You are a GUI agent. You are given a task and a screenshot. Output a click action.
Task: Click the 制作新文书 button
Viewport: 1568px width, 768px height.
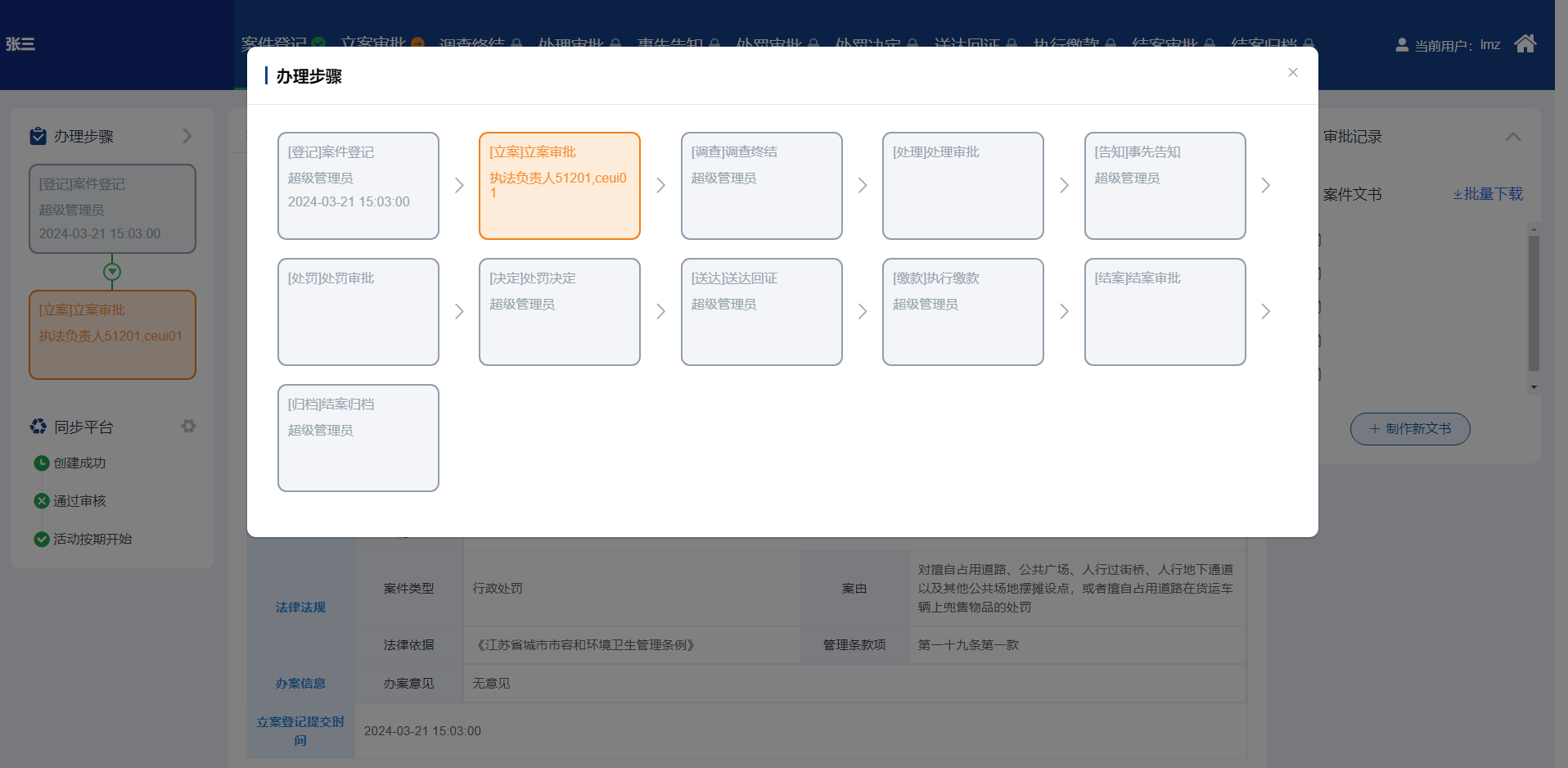tap(1410, 429)
